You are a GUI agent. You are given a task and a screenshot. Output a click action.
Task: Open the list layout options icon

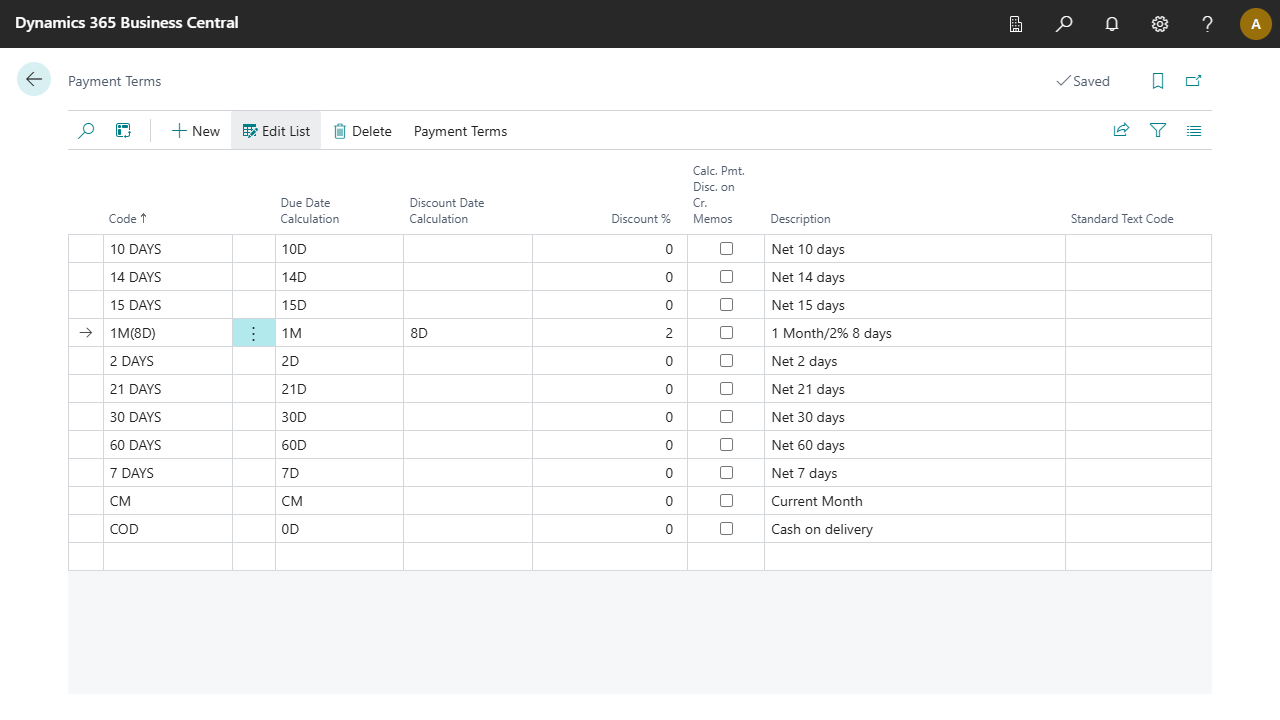coord(1194,131)
